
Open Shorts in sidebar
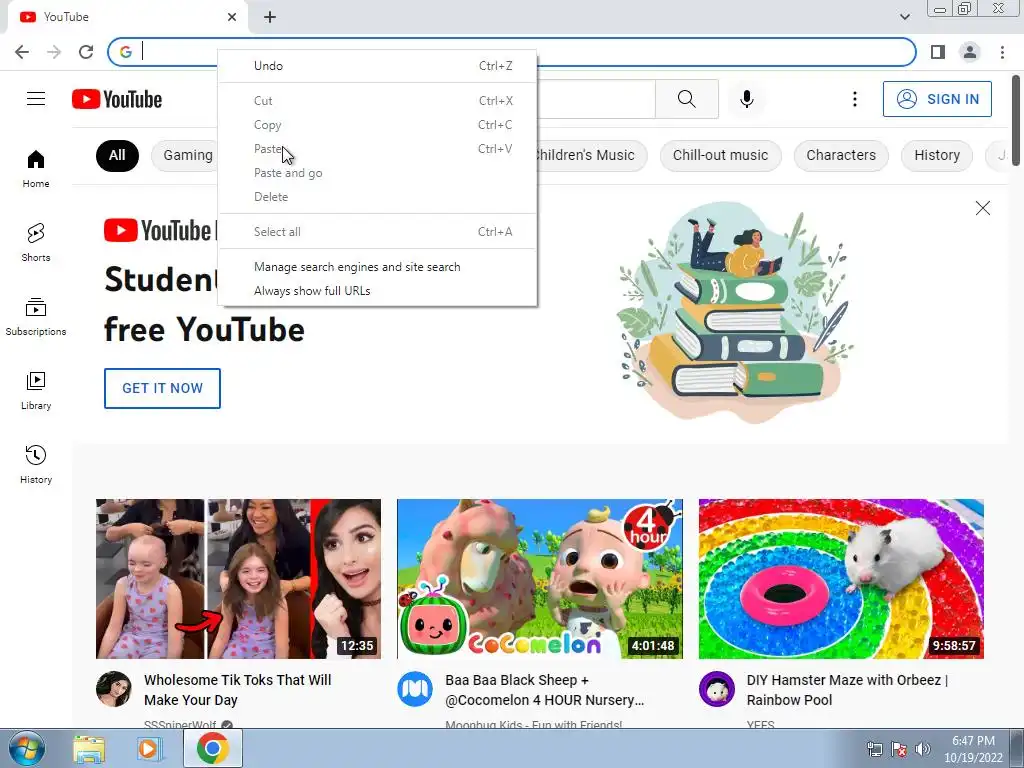[x=36, y=242]
